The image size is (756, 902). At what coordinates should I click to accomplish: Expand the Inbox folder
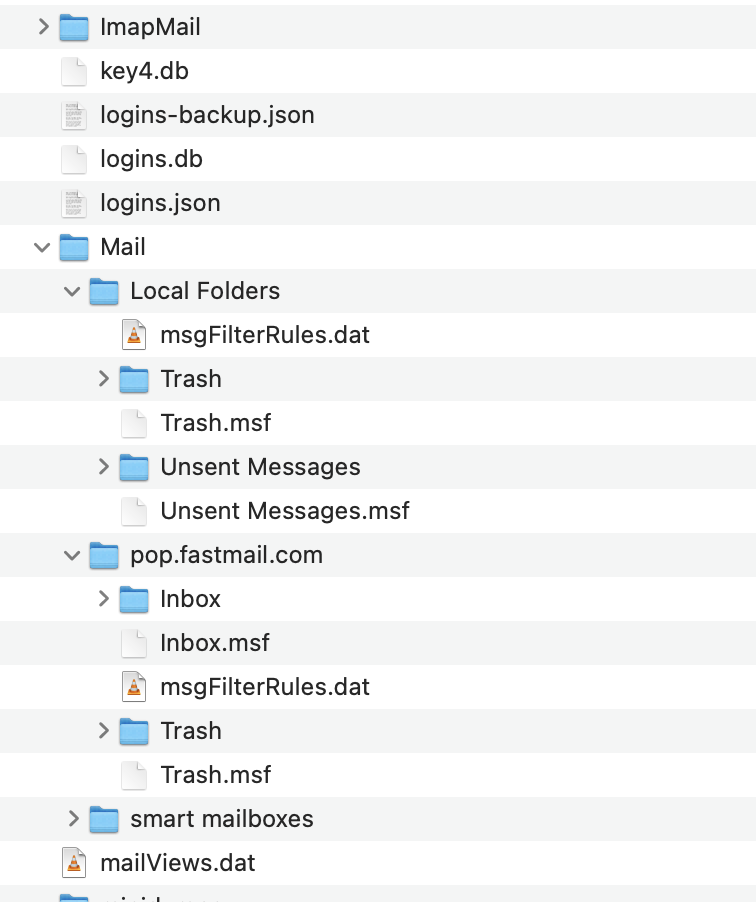pyautogui.click(x=103, y=599)
